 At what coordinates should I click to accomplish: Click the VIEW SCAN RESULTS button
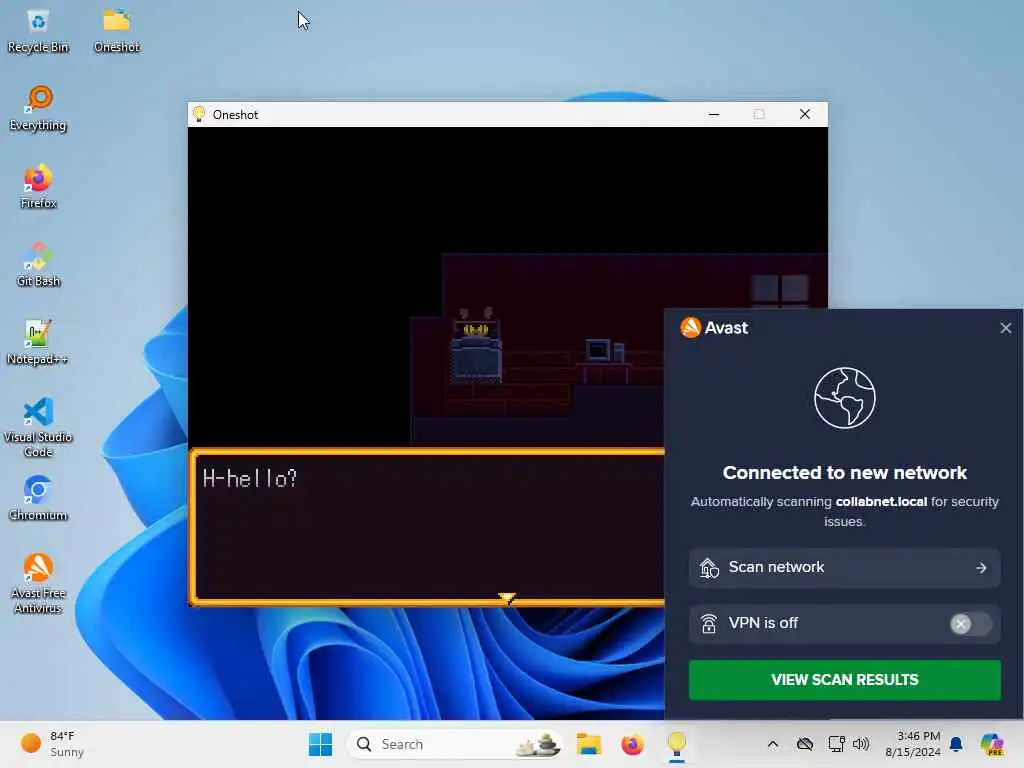pyautogui.click(x=844, y=680)
